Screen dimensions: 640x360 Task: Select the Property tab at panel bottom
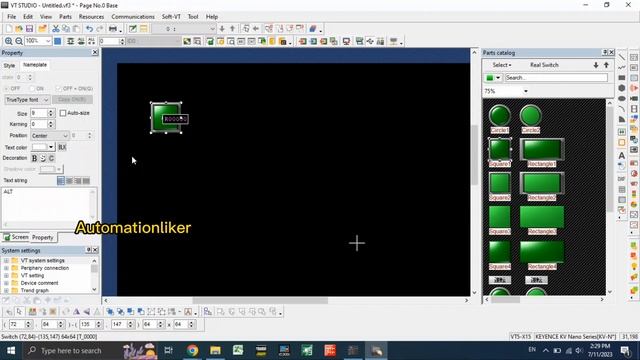(x=42, y=238)
